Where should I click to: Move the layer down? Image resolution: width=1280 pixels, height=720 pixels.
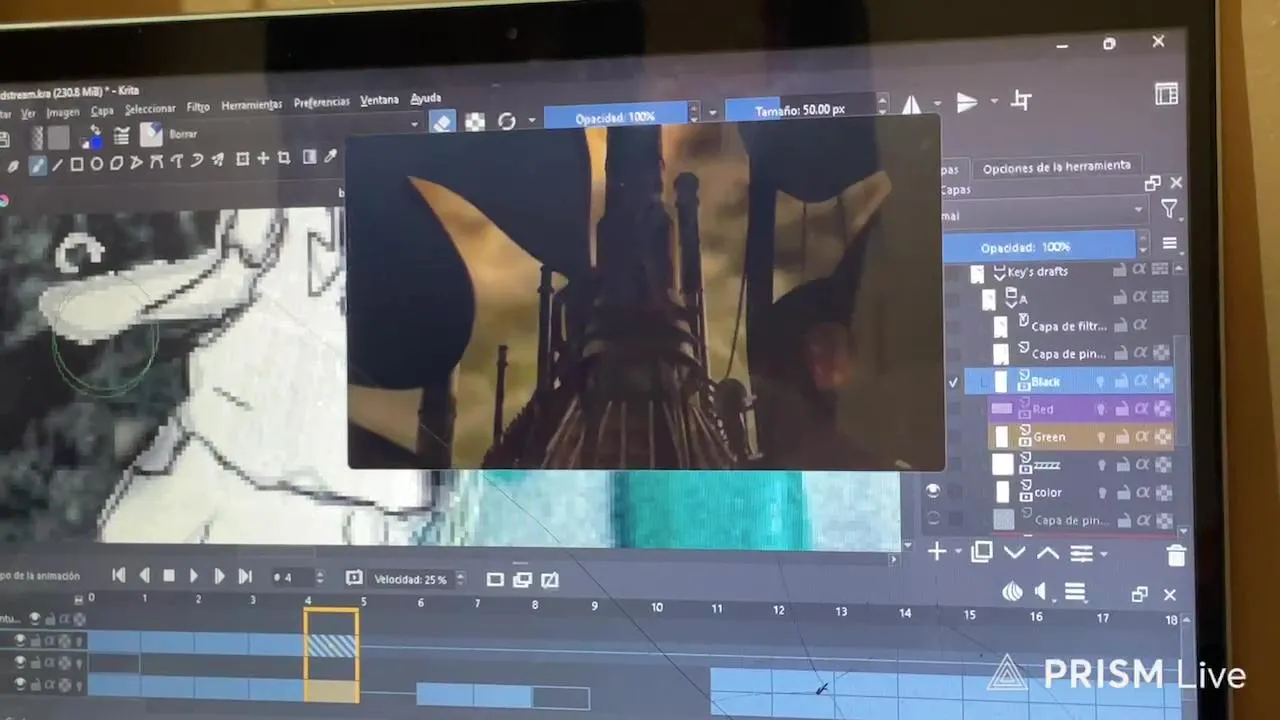tap(1015, 552)
